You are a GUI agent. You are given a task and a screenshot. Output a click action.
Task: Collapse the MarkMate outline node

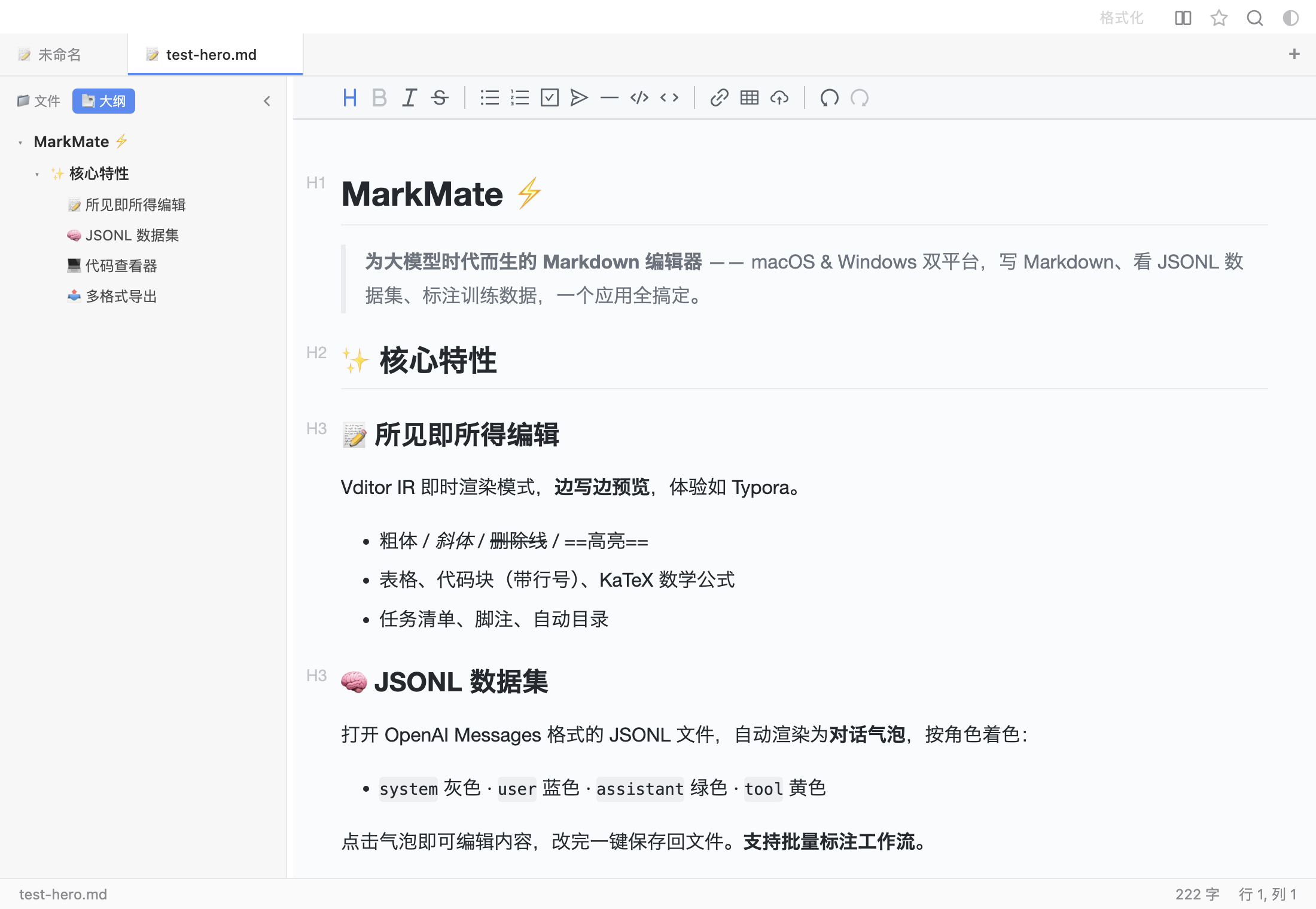[x=20, y=142]
